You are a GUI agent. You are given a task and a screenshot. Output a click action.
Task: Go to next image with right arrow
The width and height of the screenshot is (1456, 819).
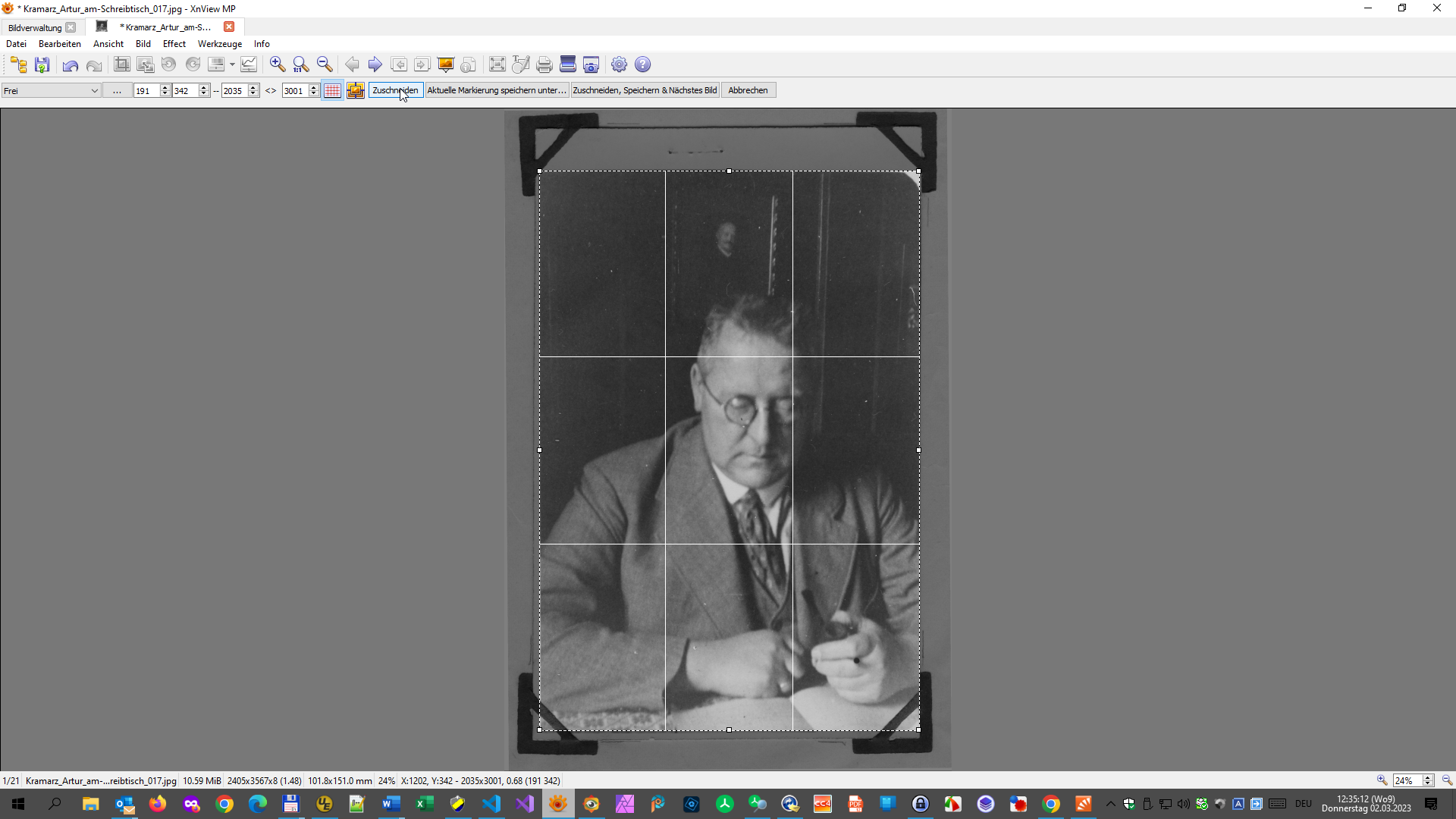[x=375, y=64]
